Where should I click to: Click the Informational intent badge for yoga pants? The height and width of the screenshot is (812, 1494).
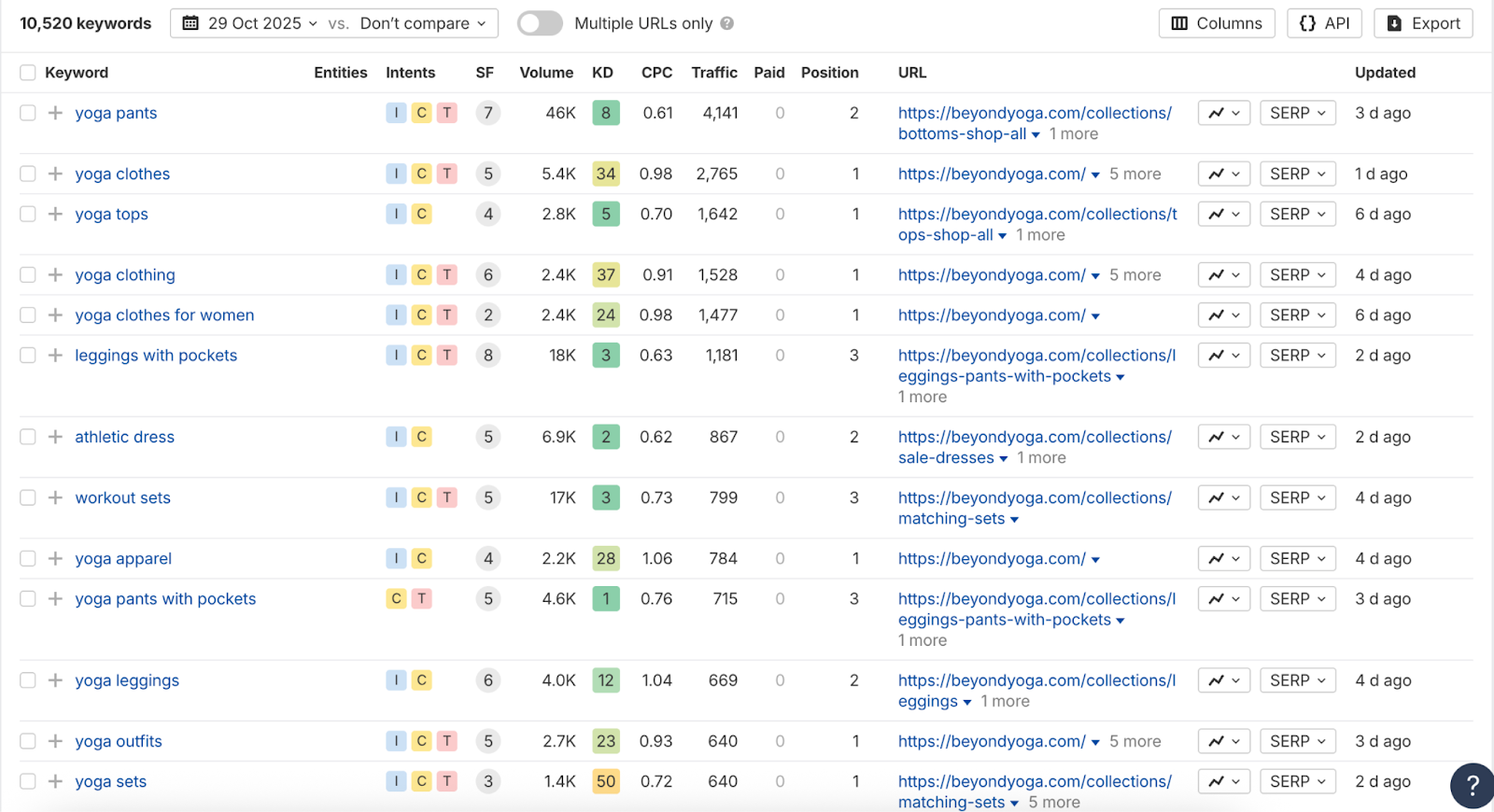(396, 113)
